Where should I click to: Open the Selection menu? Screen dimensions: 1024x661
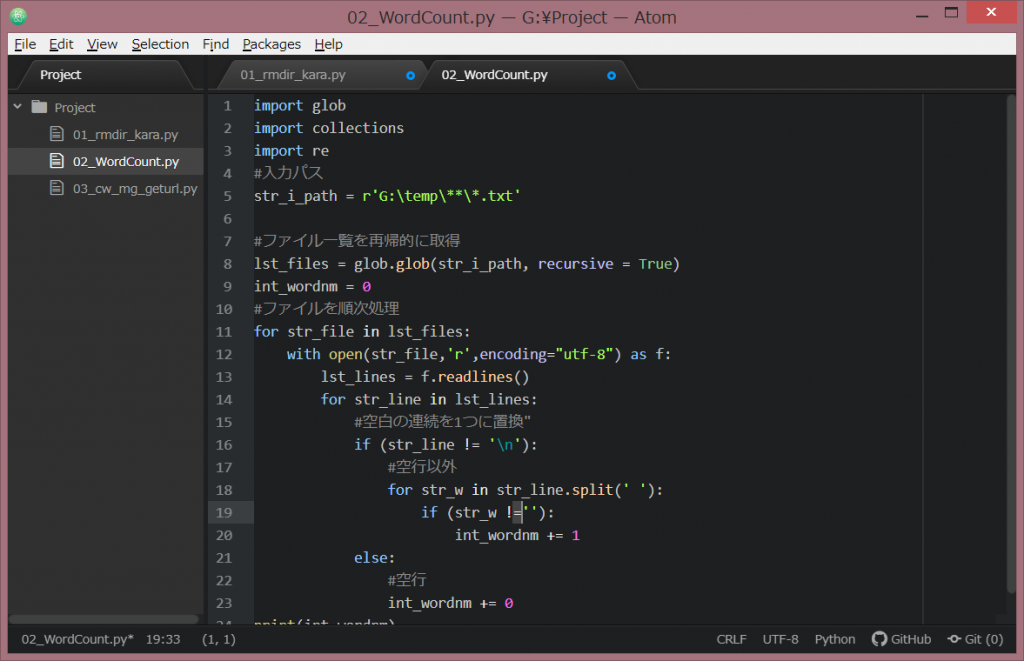[160, 44]
